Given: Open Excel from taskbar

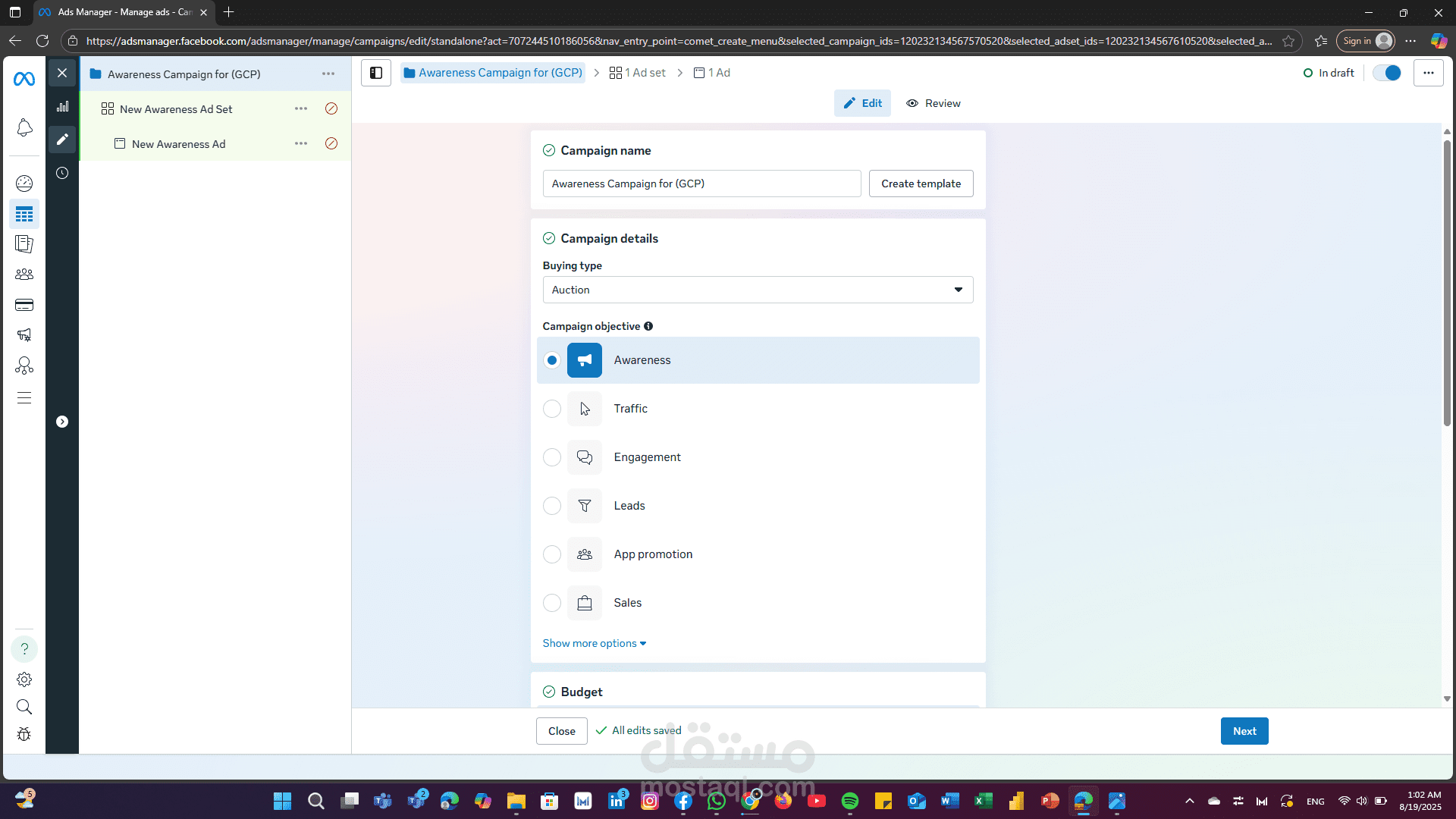Looking at the screenshot, I should click(x=984, y=801).
